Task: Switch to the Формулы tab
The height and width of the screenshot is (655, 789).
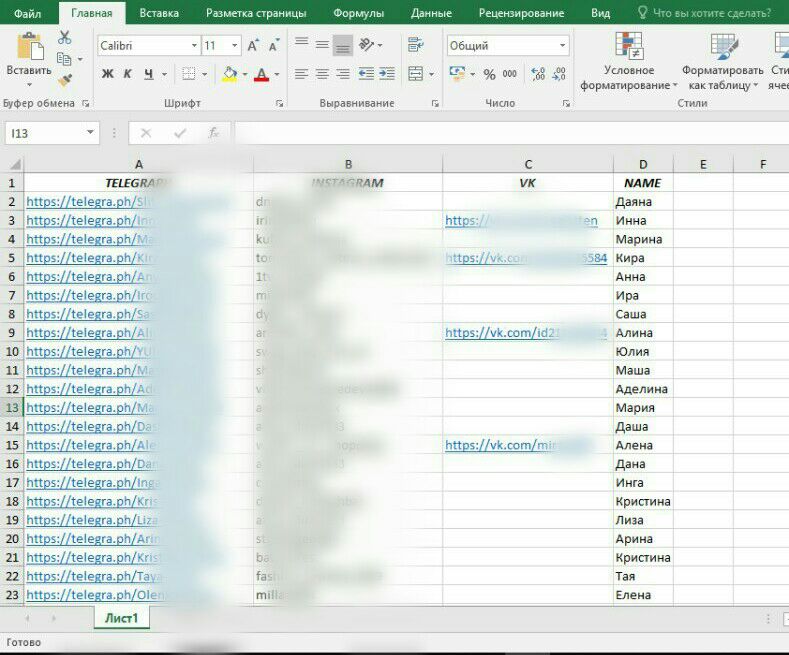Action: [358, 13]
